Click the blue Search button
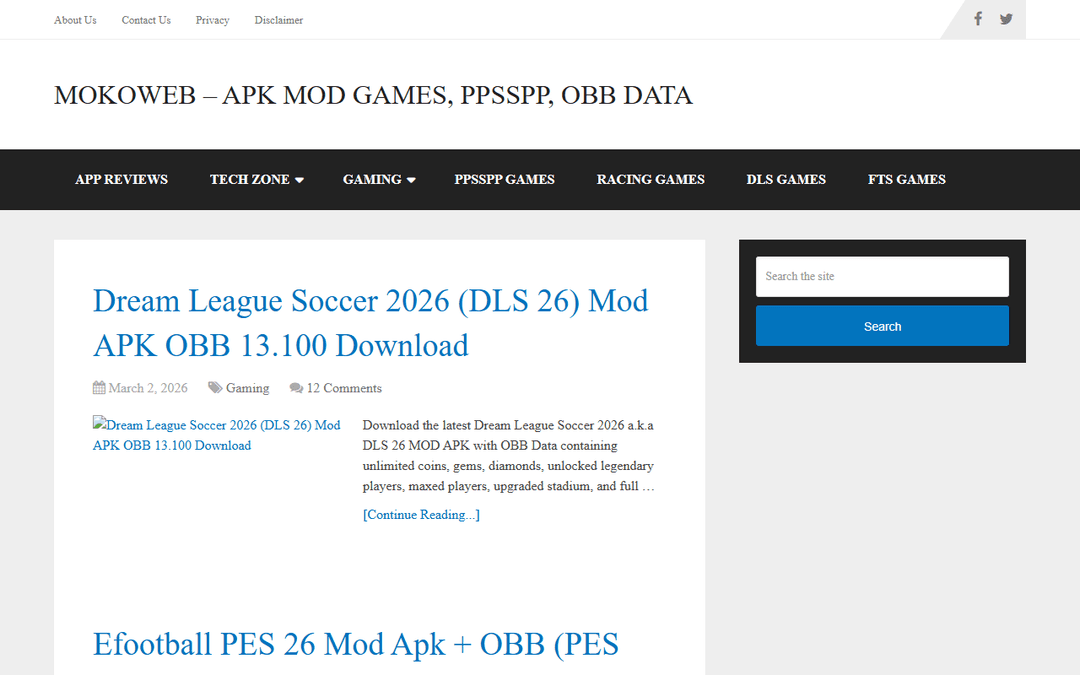 pos(882,326)
